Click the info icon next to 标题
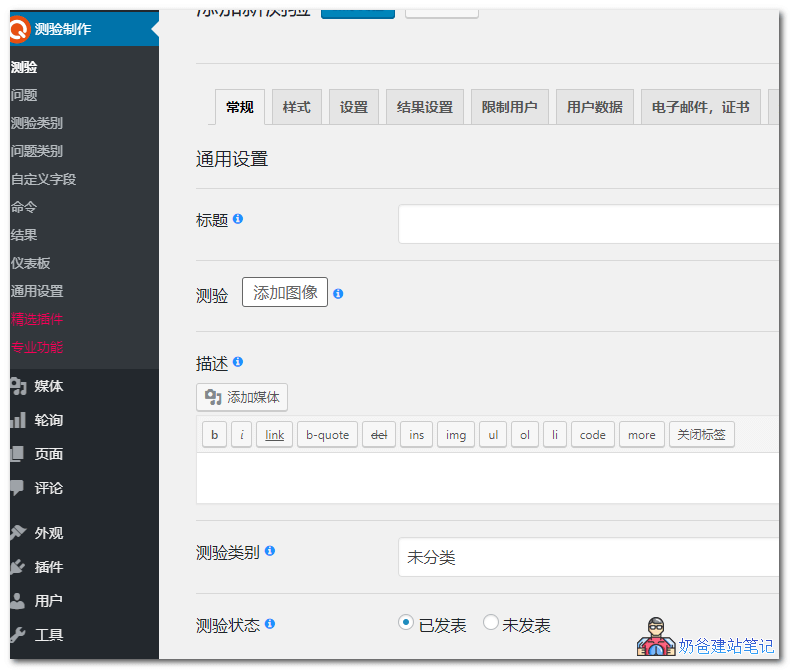This screenshot has width=790, height=670. pyautogui.click(x=238, y=219)
